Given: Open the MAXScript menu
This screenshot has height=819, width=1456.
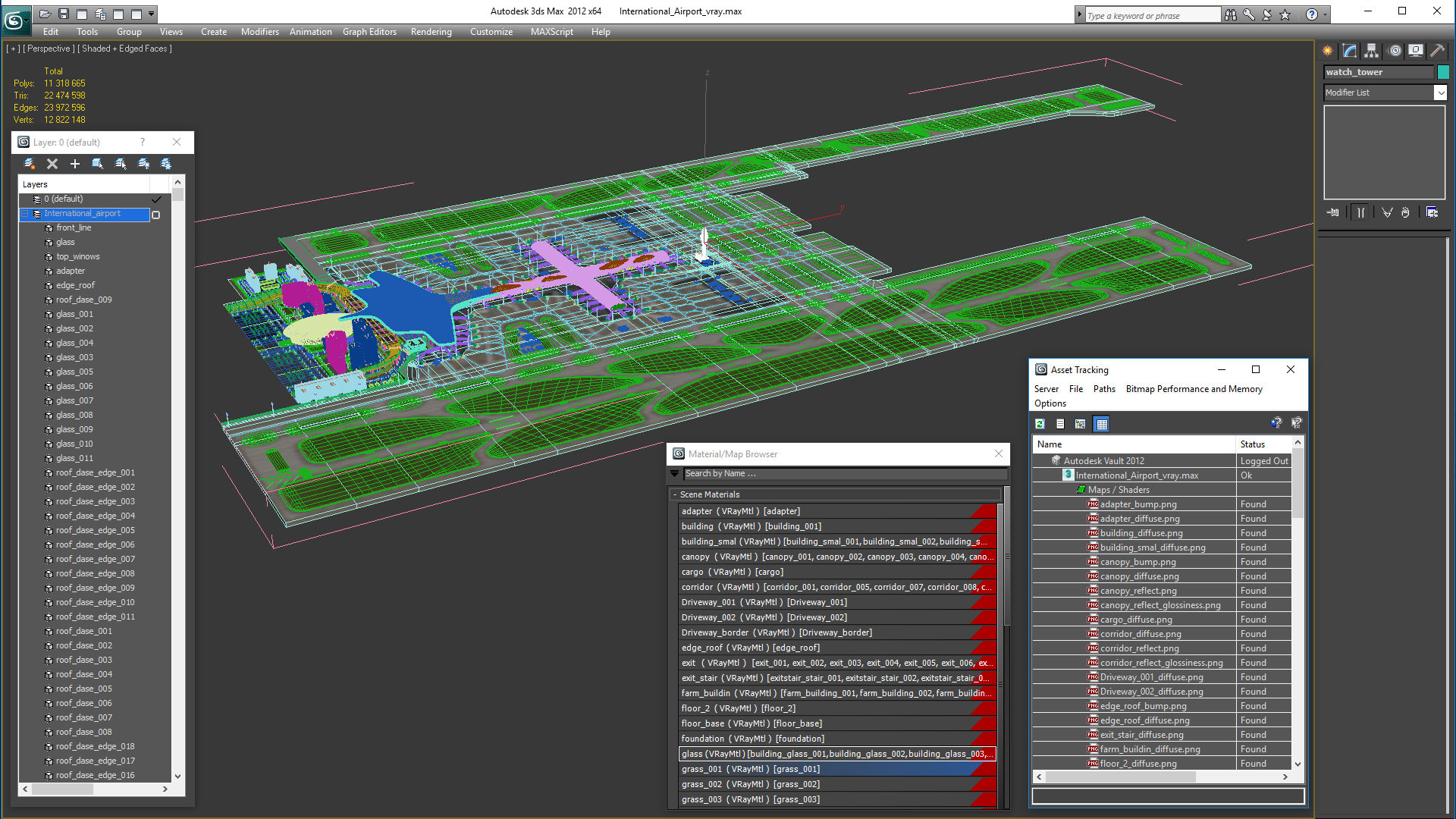Looking at the screenshot, I should coord(552,32).
